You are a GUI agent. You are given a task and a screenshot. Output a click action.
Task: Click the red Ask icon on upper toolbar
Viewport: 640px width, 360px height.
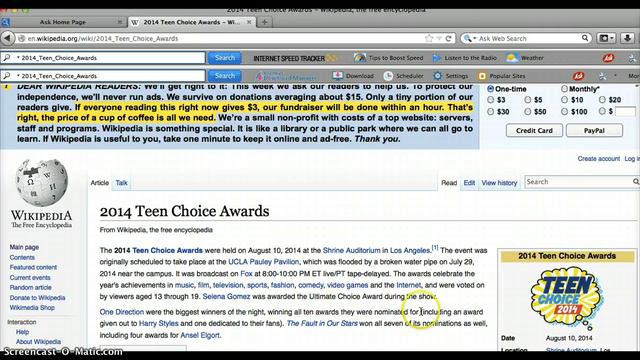608,58
